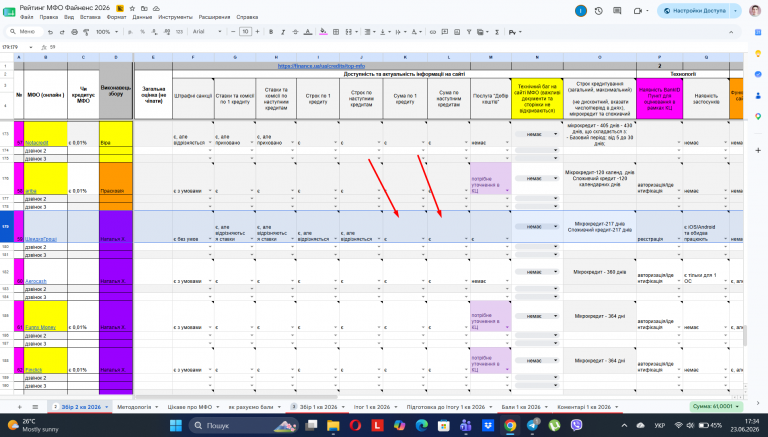The height and width of the screenshot is (437, 768).
Task: Open sharing options dropdown arrow
Action: tap(735, 11)
